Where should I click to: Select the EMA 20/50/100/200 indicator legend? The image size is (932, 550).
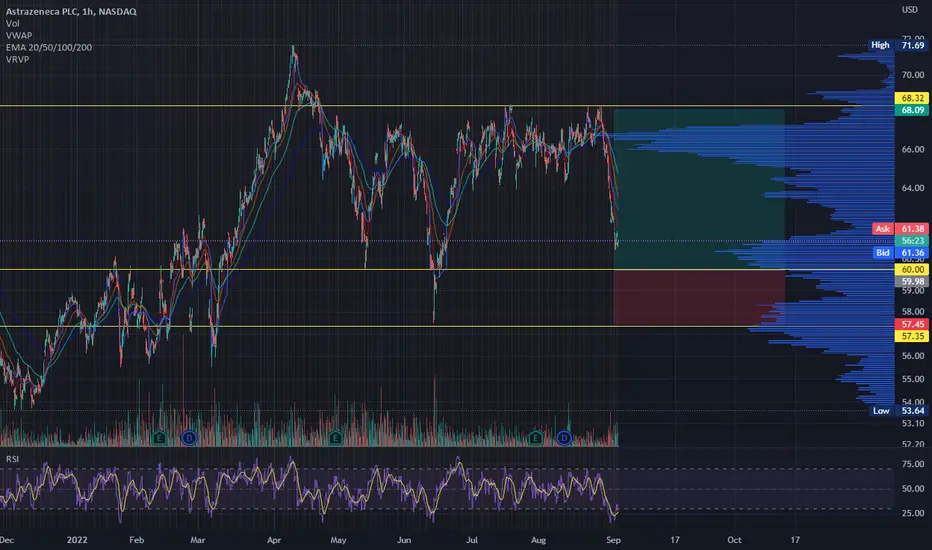coord(49,47)
